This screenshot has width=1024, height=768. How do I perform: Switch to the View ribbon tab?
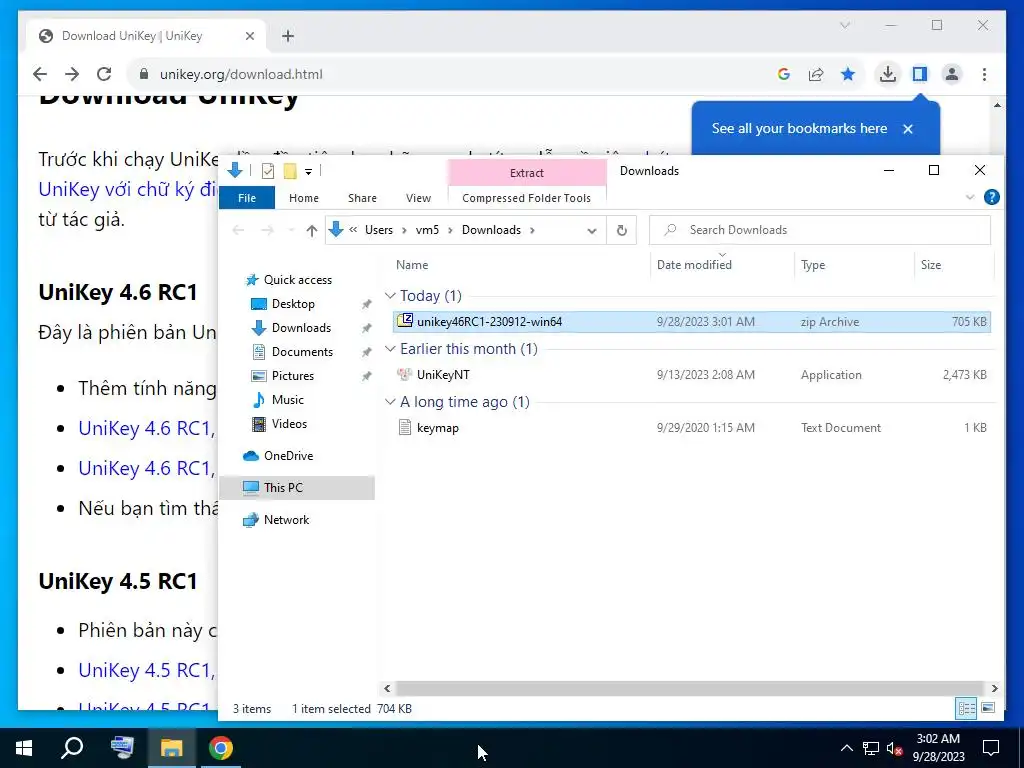tap(418, 198)
